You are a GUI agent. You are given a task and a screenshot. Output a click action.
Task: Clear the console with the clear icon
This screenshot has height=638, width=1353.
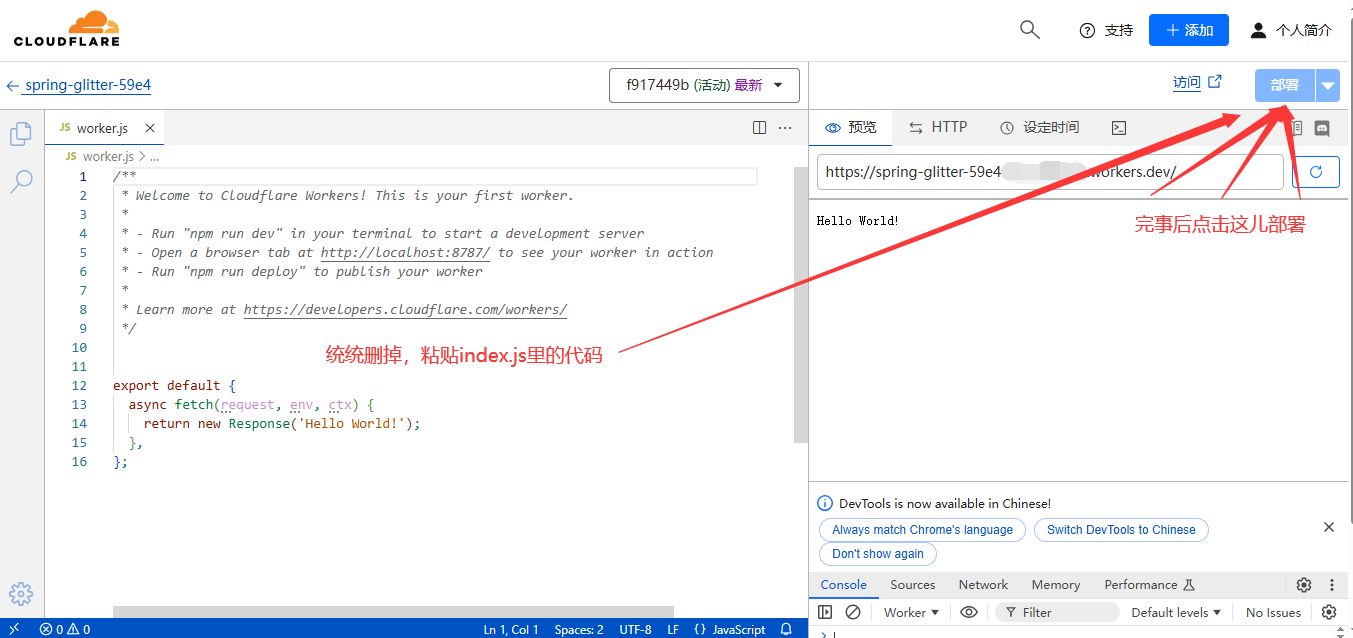853,612
